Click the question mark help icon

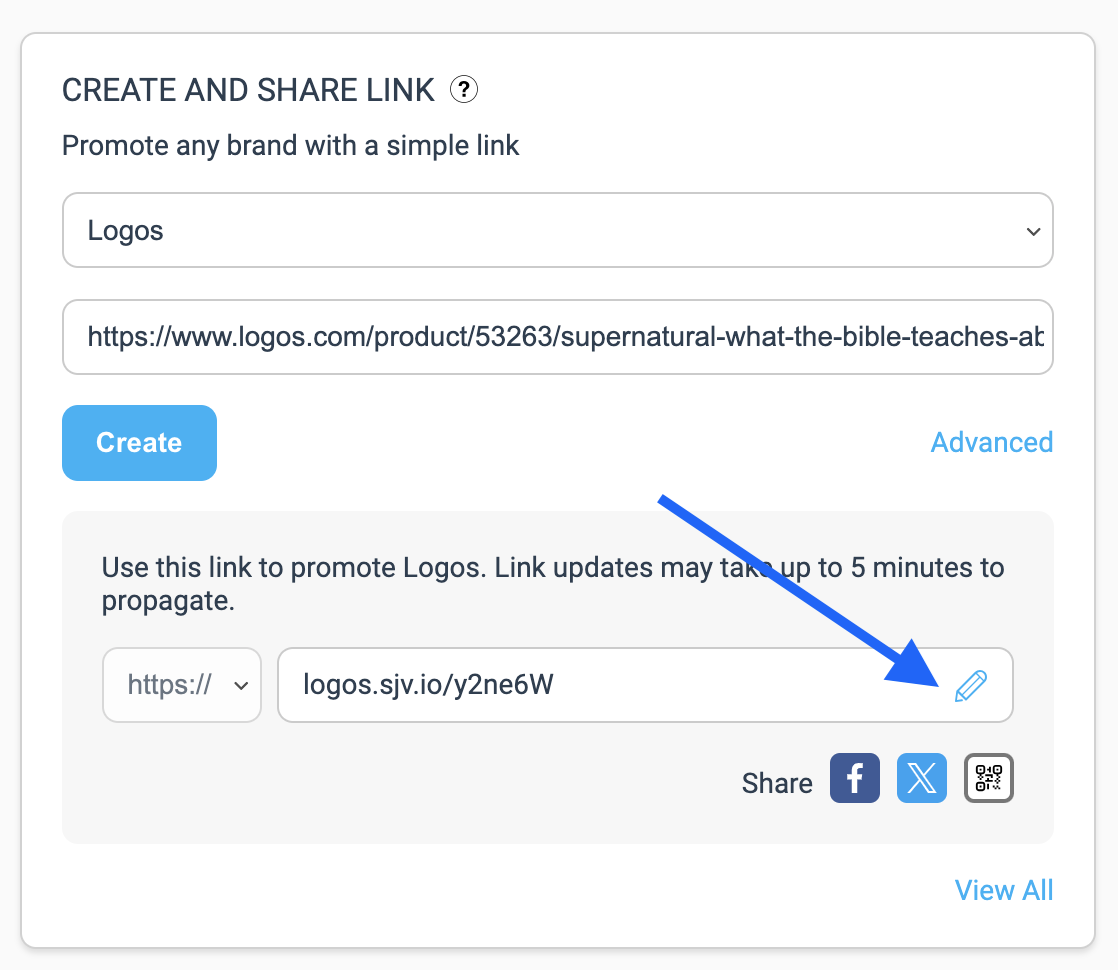tap(463, 90)
